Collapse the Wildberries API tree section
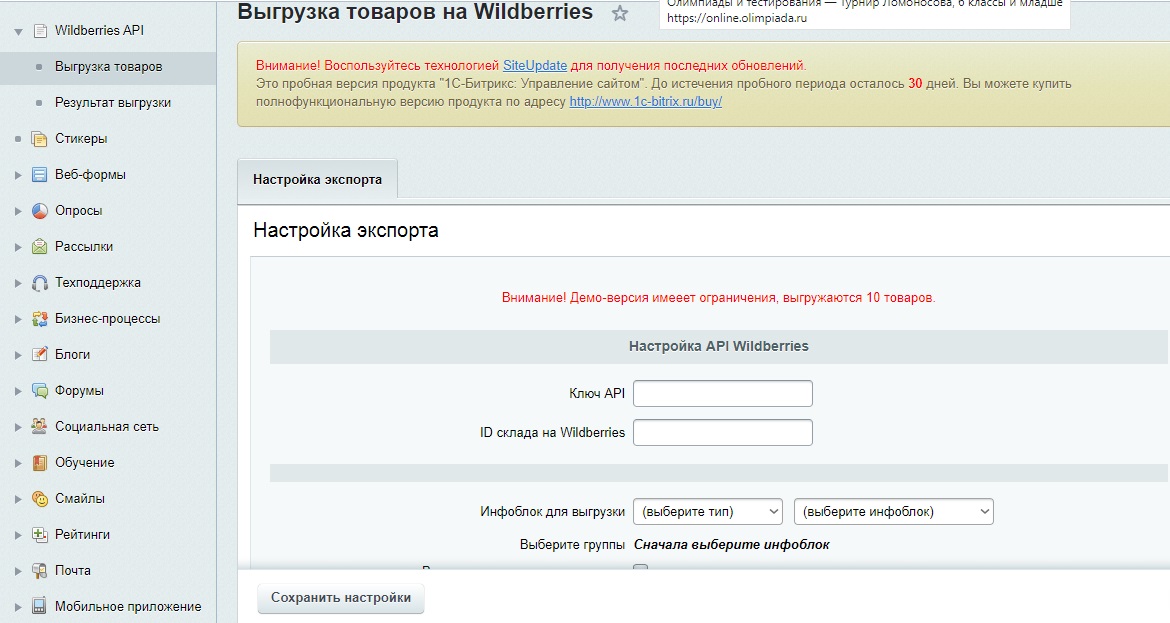Screen dimensions: 1170x623 (x=18, y=31)
